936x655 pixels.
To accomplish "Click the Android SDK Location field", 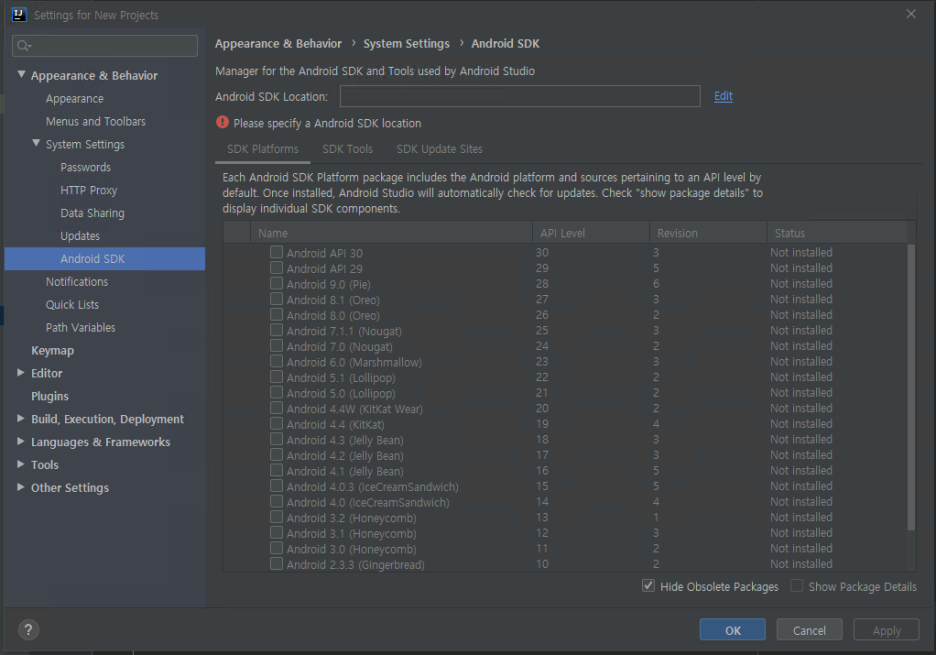I will click(x=520, y=96).
